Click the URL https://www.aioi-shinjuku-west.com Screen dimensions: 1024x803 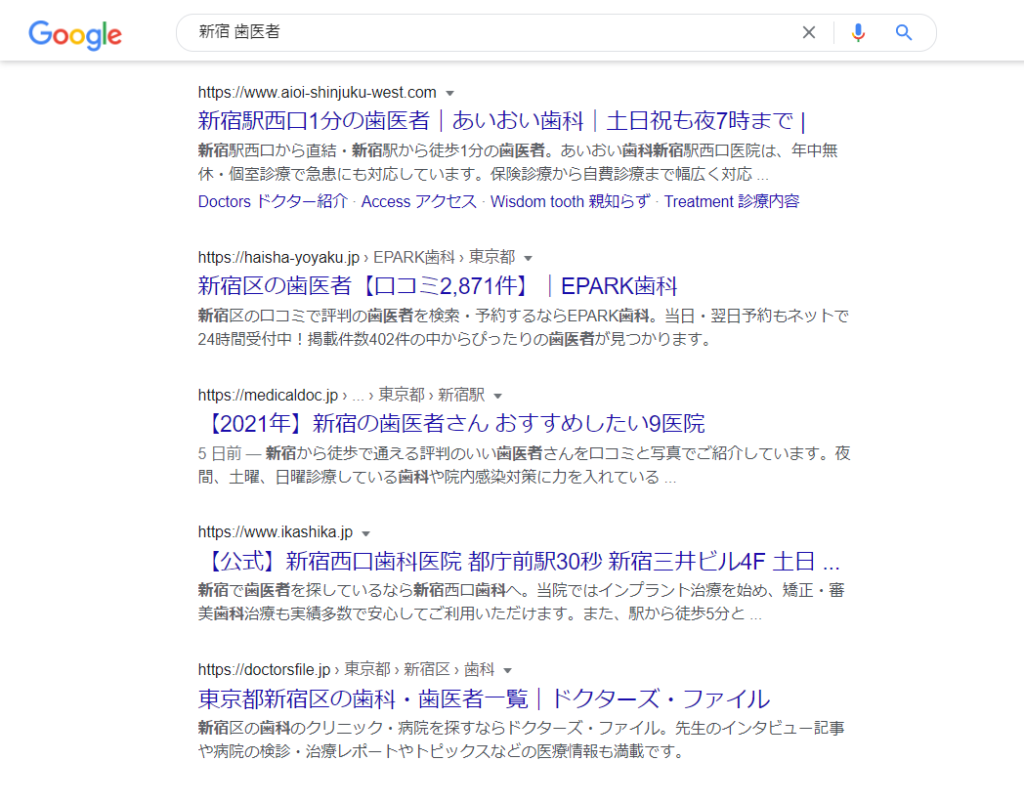[317, 93]
